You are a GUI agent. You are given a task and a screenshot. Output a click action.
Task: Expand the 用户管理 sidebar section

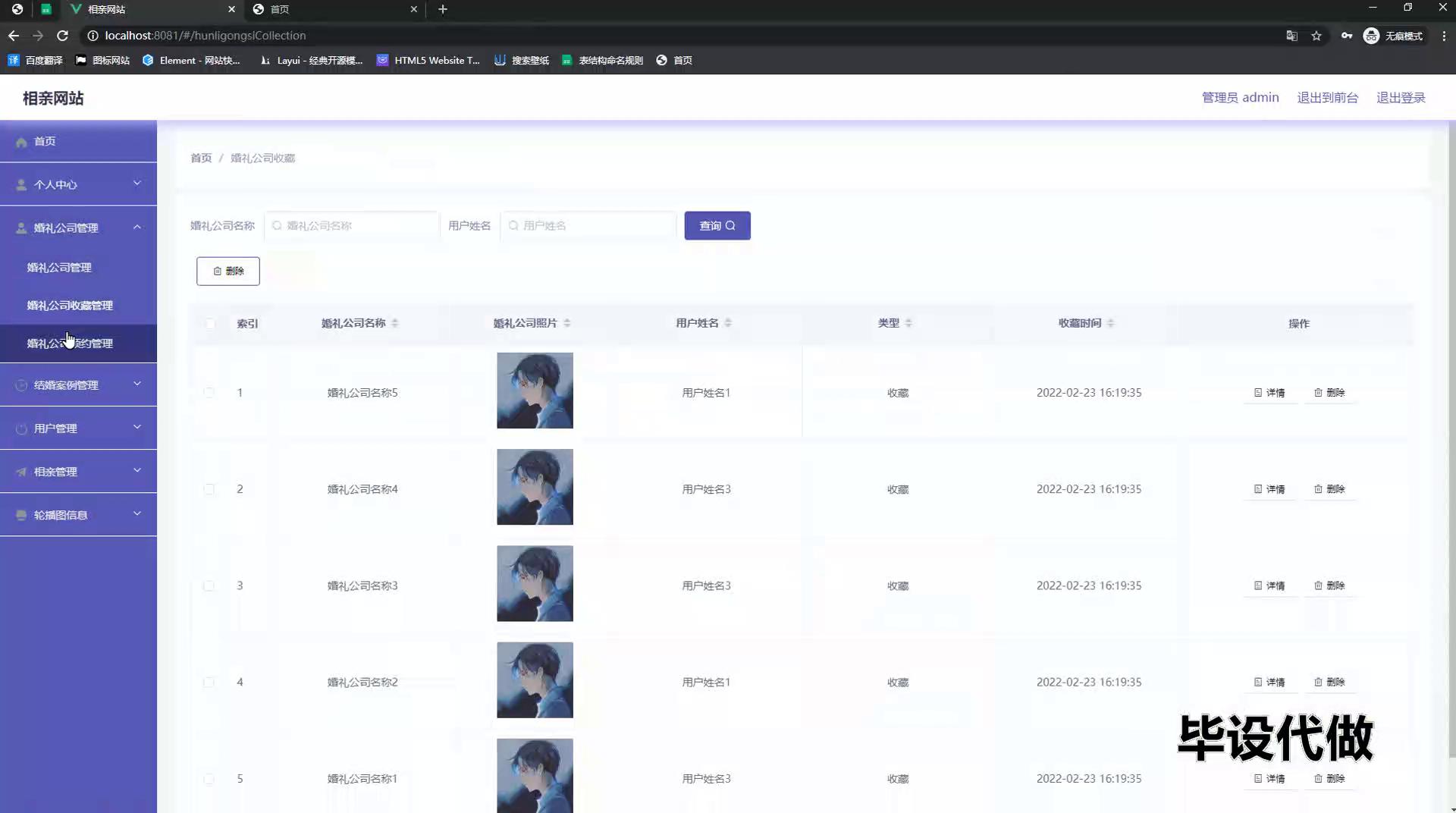[x=78, y=428]
